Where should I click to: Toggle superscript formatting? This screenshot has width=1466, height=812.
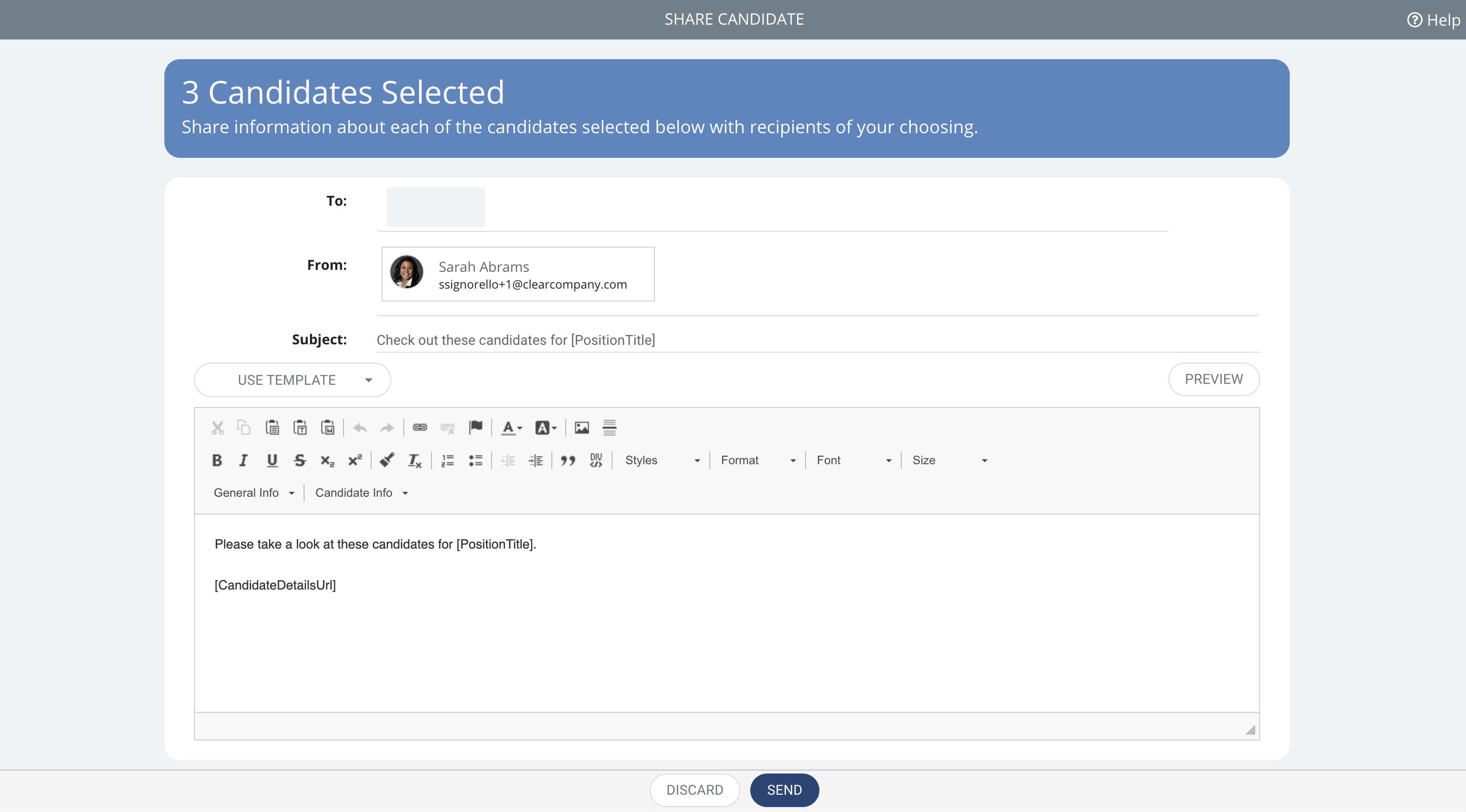pos(355,461)
